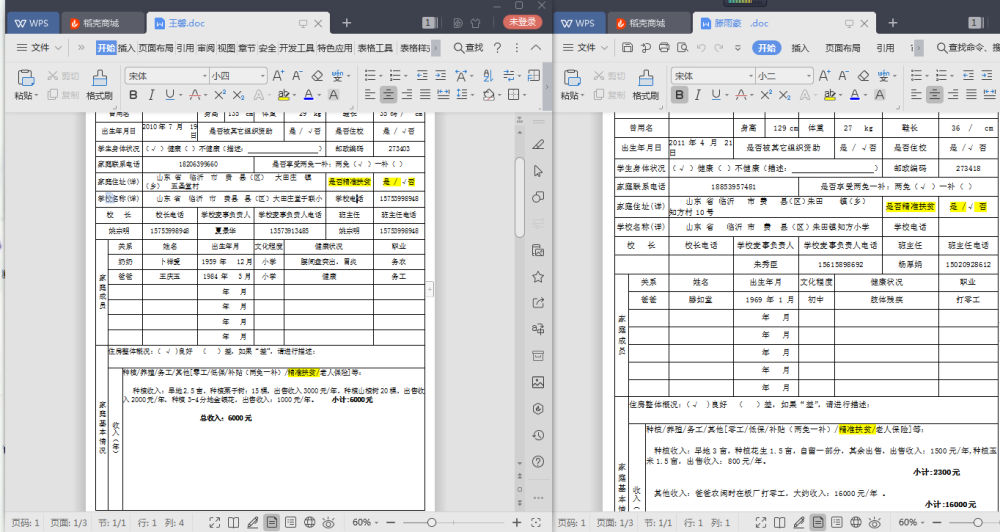The width and height of the screenshot is (1000, 532).
Task: Toggle Italic in the right WPS window
Action: (x=697, y=94)
